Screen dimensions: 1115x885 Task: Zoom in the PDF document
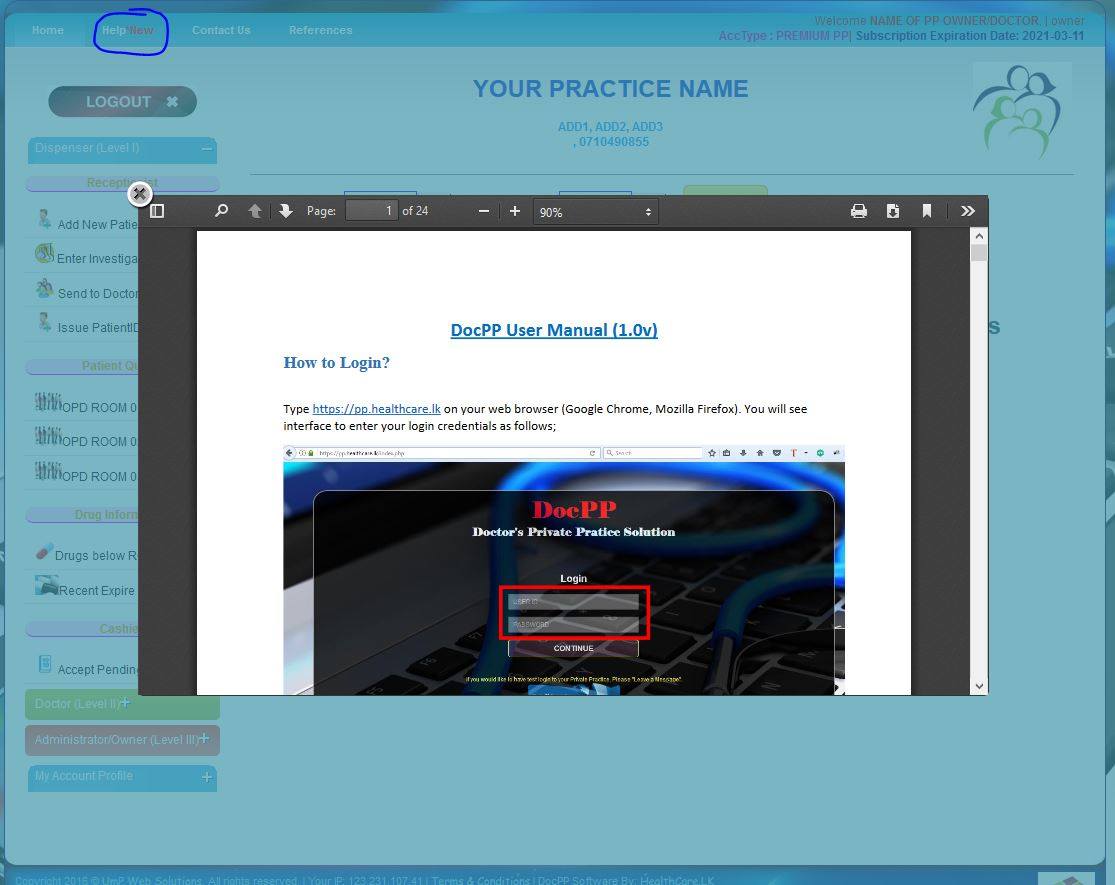click(x=515, y=211)
